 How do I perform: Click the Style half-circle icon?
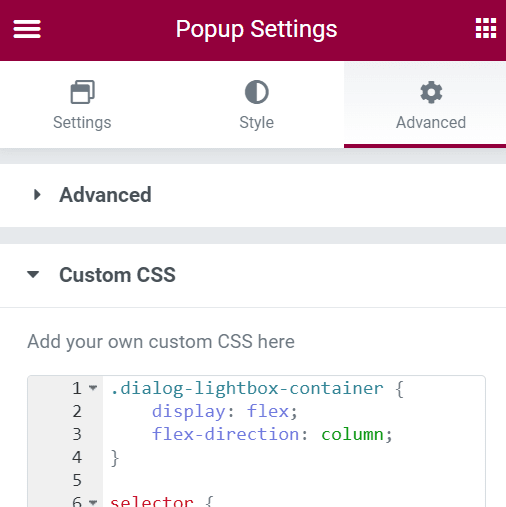257,92
